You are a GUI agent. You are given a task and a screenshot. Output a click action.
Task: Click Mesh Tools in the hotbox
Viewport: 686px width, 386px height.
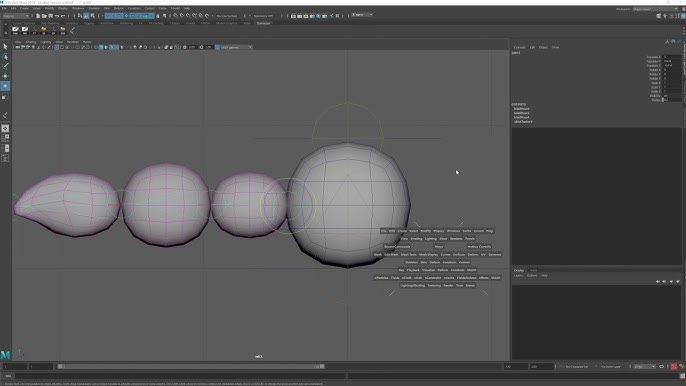tap(409, 254)
